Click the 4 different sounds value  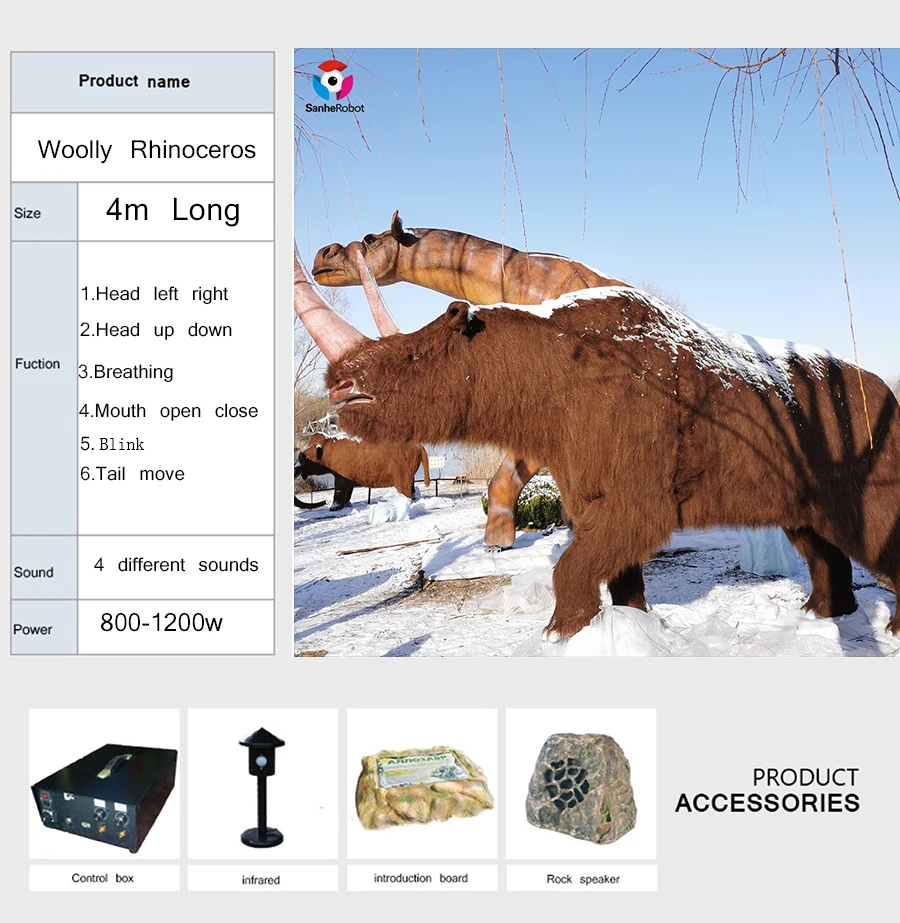tap(176, 565)
